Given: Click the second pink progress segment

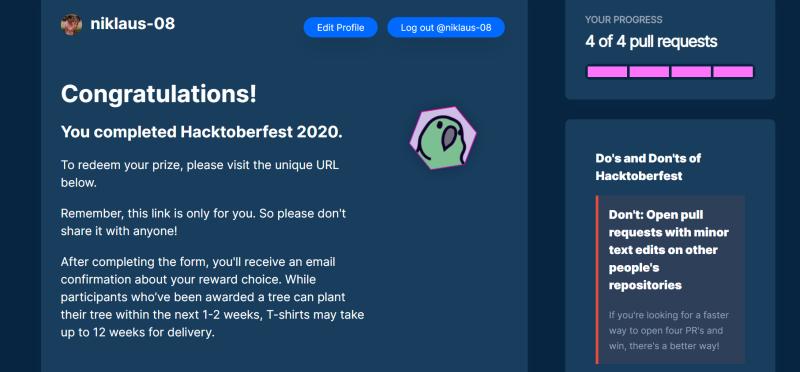Looking at the screenshot, I should [649, 72].
